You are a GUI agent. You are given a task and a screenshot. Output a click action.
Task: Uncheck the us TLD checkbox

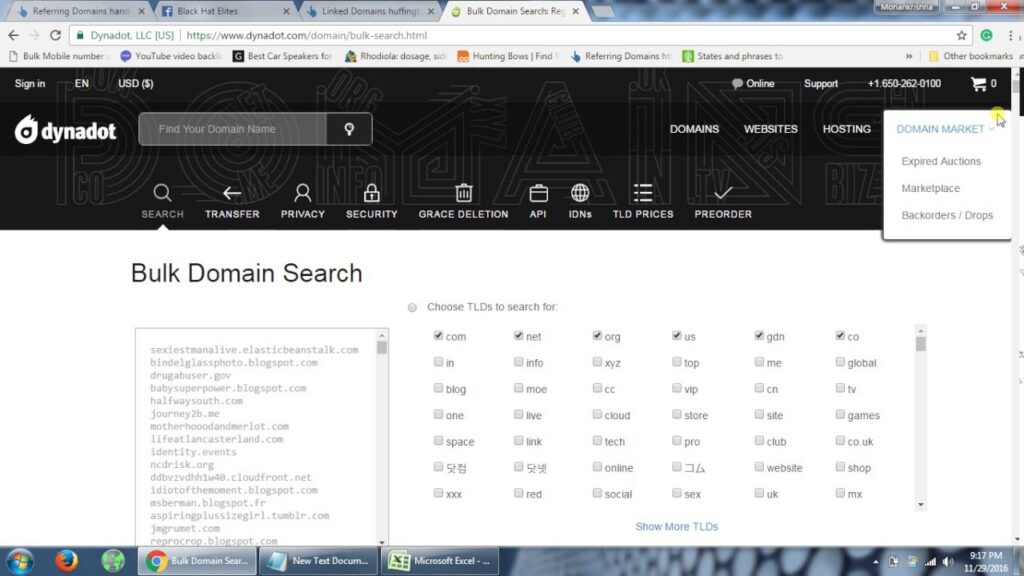[x=677, y=336]
